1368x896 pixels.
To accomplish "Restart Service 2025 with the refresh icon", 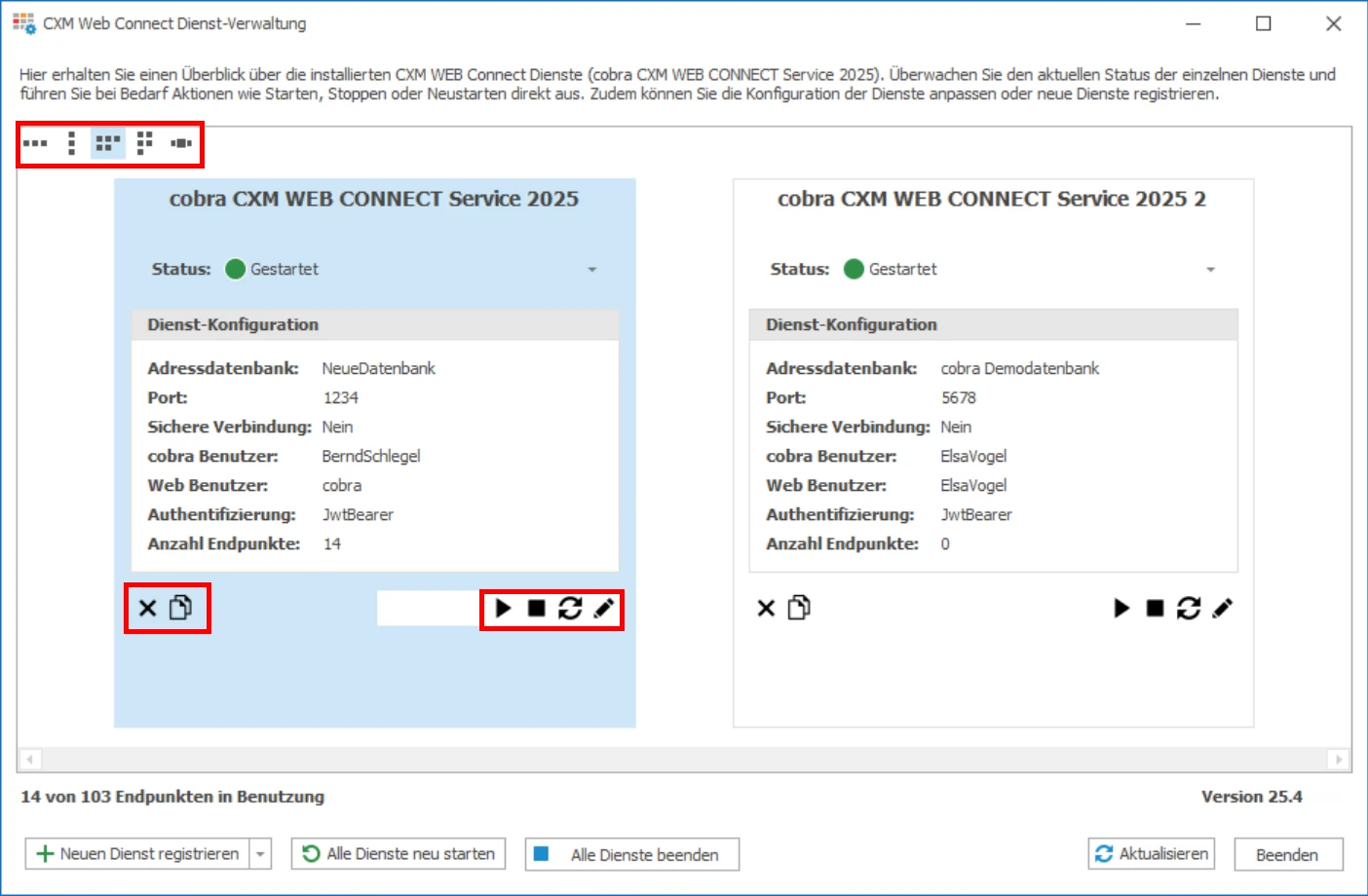I will pos(570,608).
